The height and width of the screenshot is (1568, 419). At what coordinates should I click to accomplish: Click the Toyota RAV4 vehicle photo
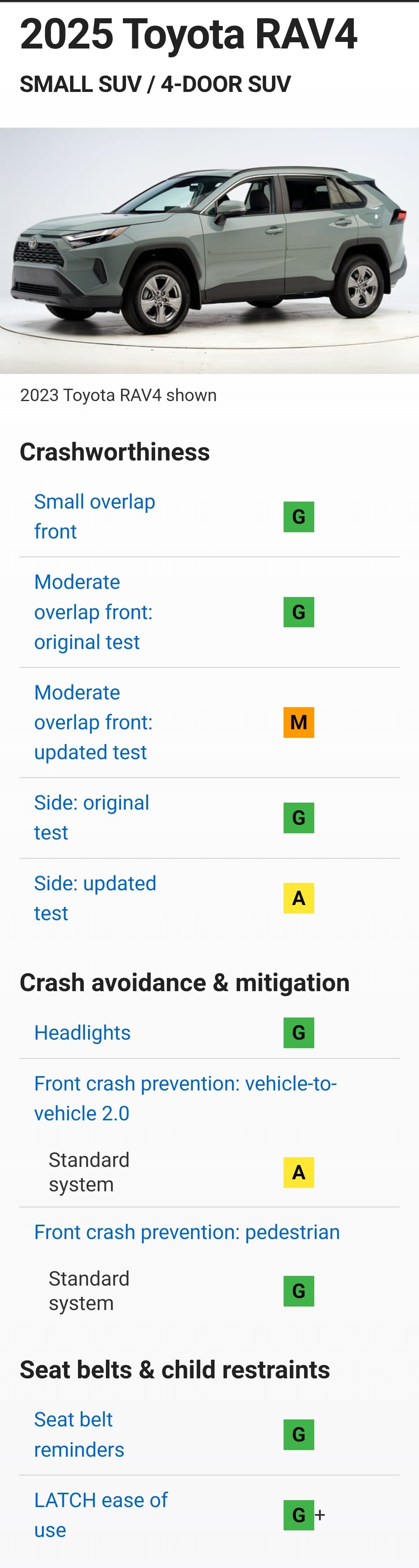point(209,250)
